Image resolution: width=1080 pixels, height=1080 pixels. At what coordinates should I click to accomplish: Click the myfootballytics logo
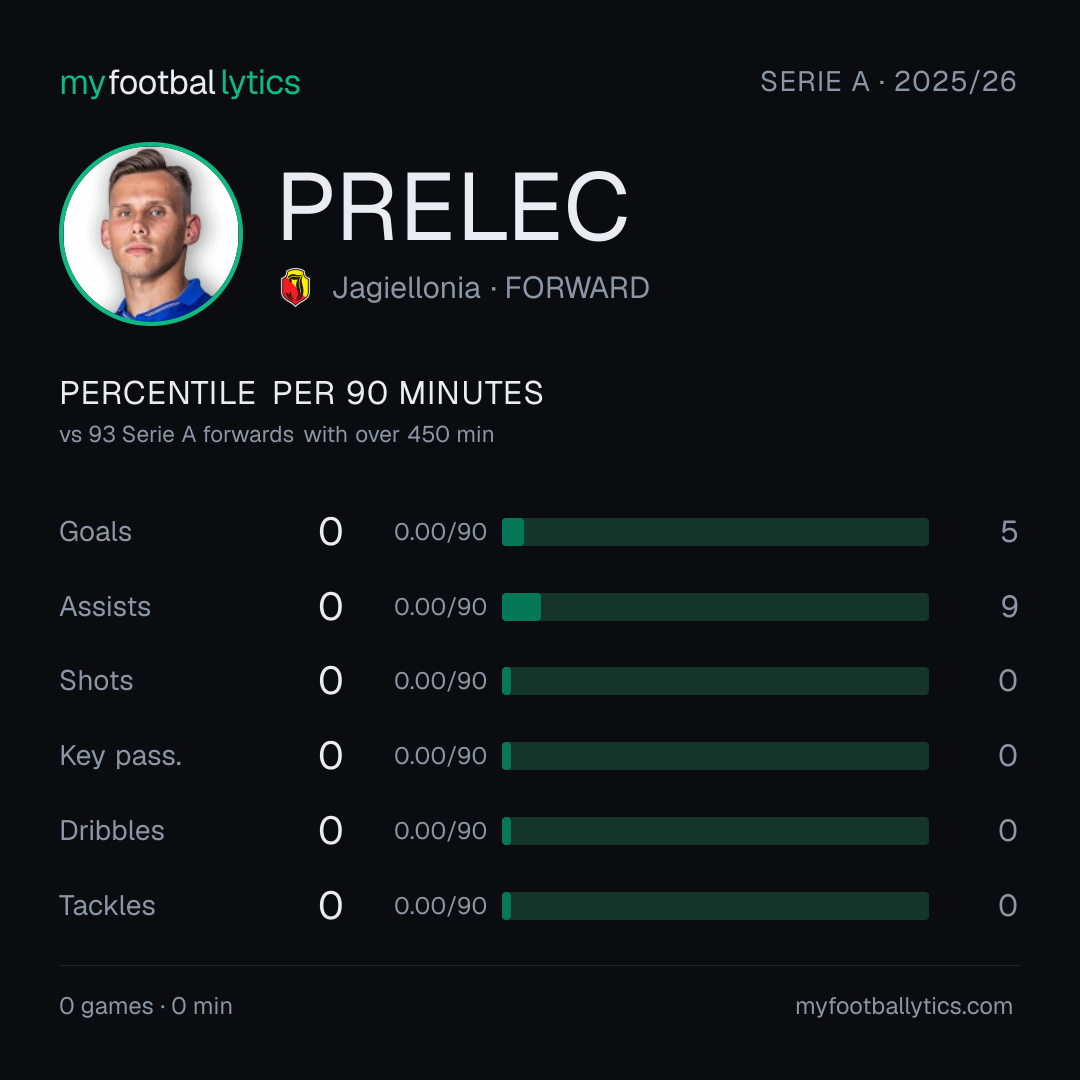(x=180, y=83)
